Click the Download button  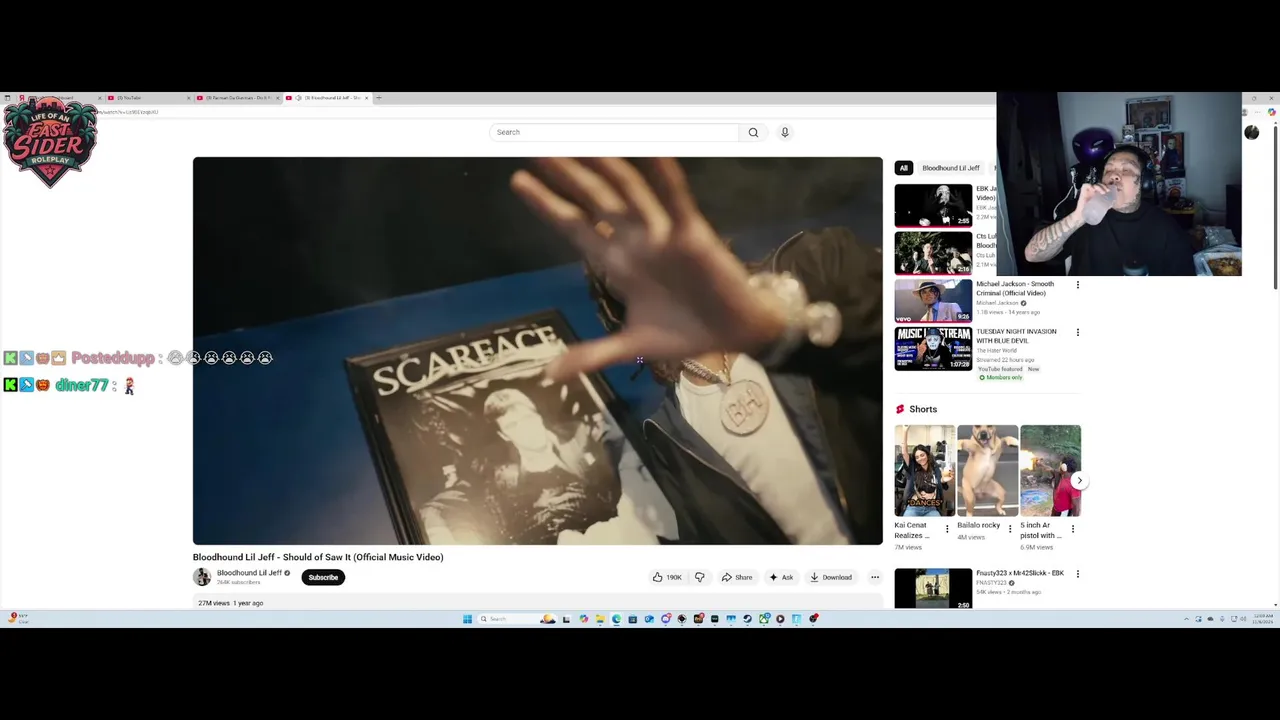click(831, 577)
